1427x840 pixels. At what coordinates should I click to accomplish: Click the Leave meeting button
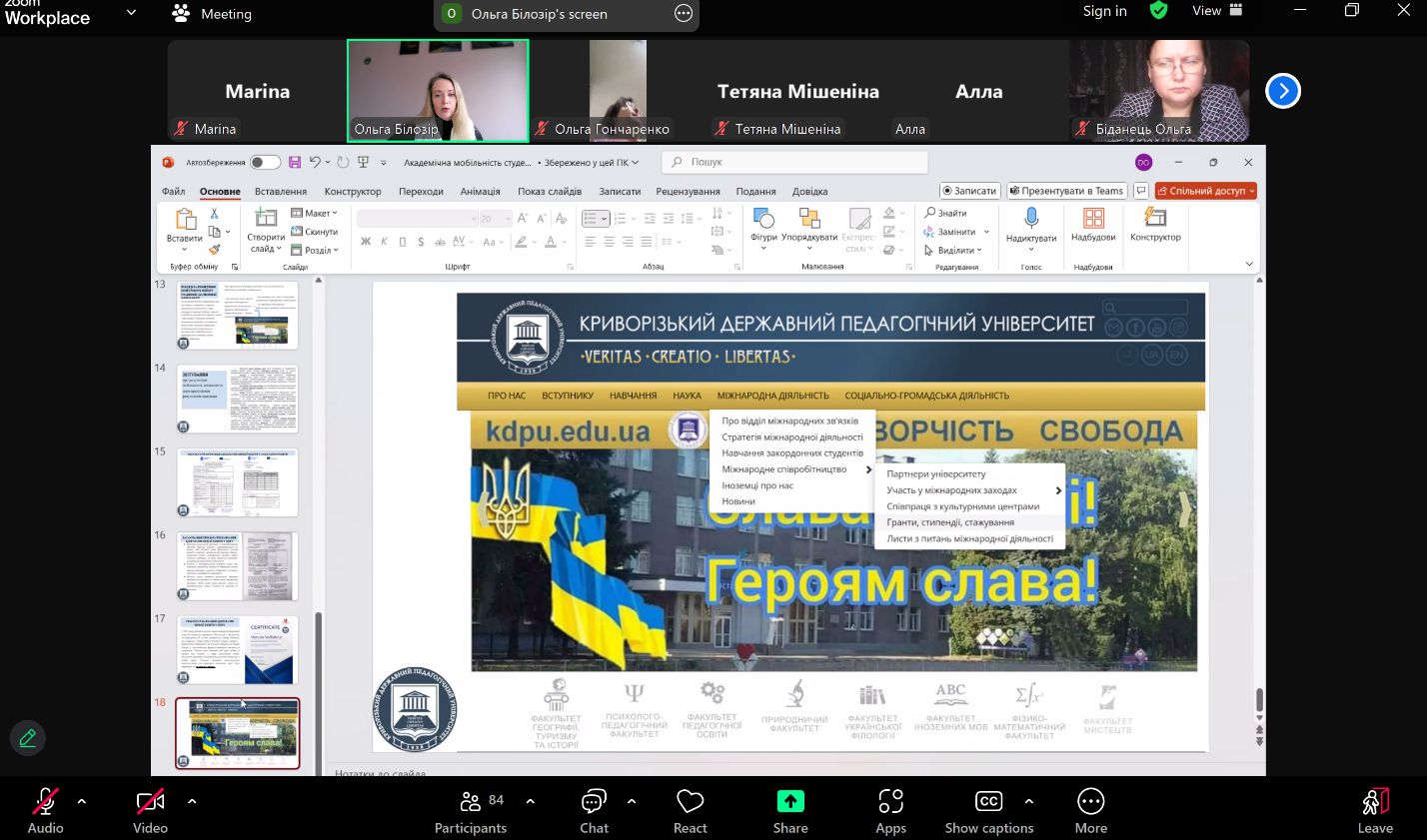coord(1374,802)
